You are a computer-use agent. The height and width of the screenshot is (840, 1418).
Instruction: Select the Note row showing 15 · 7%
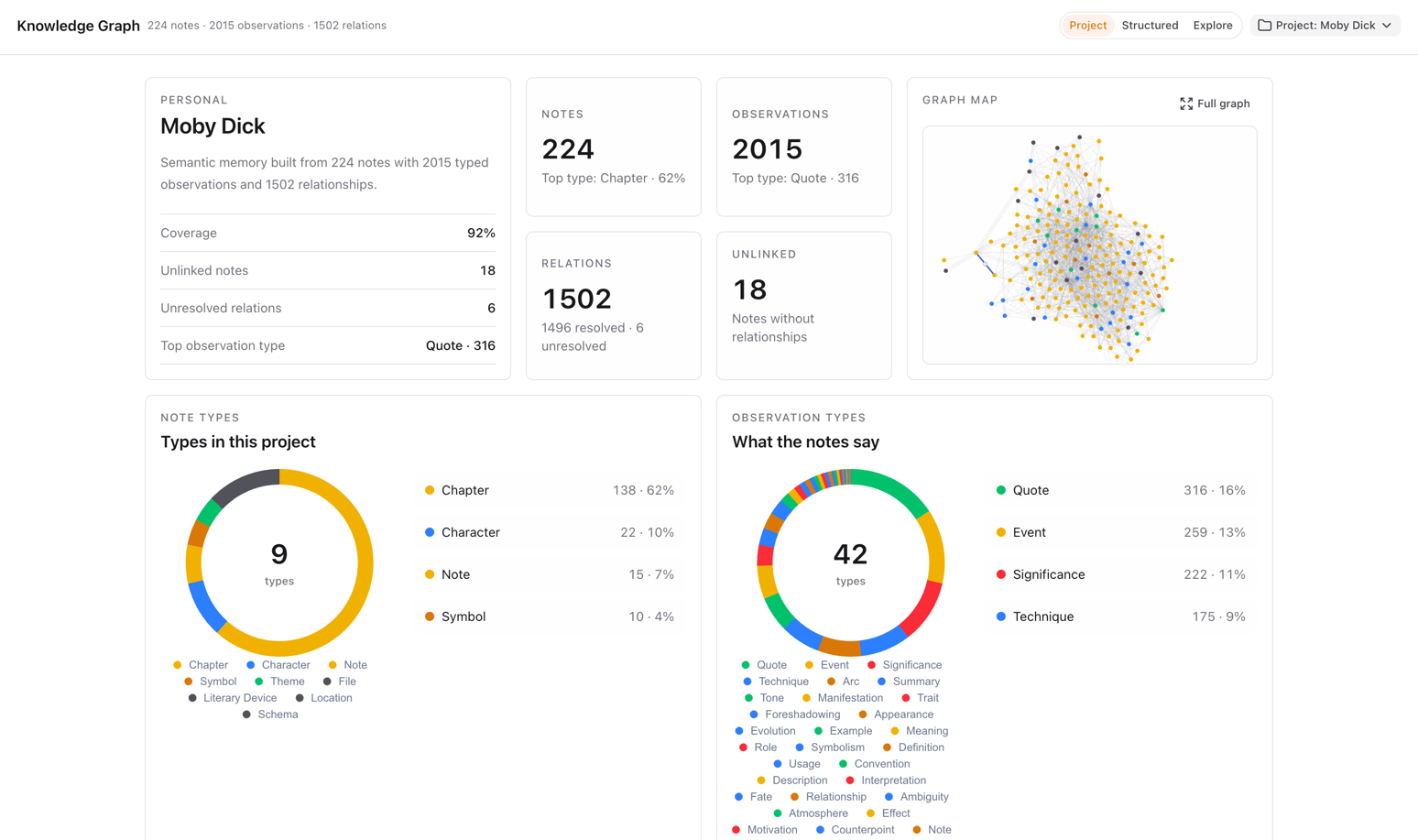(x=550, y=574)
